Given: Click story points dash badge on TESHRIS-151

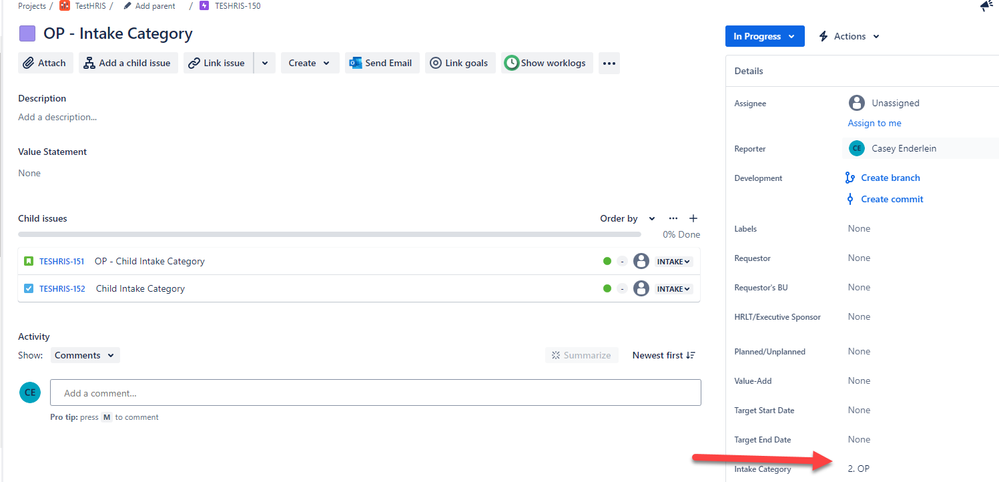Looking at the screenshot, I should (x=622, y=261).
